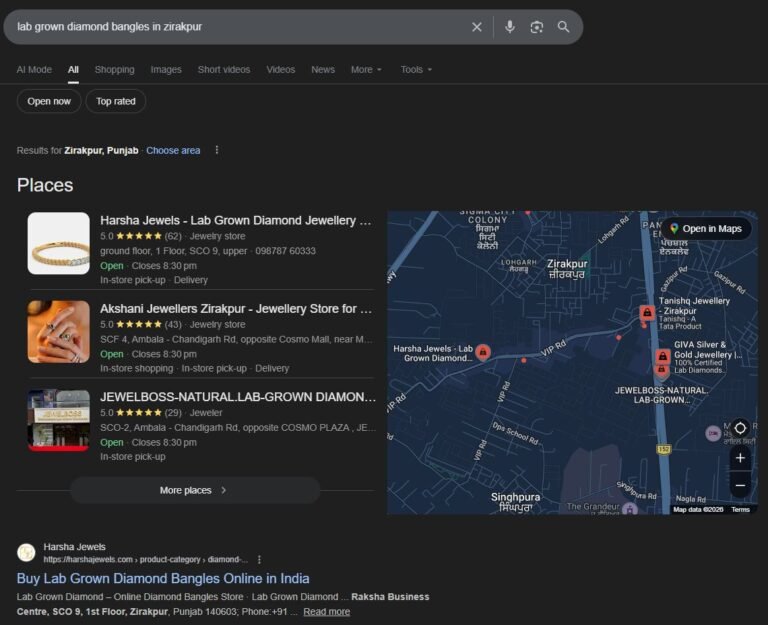Click the Places section heading
This screenshot has width=768, height=625.
point(45,185)
